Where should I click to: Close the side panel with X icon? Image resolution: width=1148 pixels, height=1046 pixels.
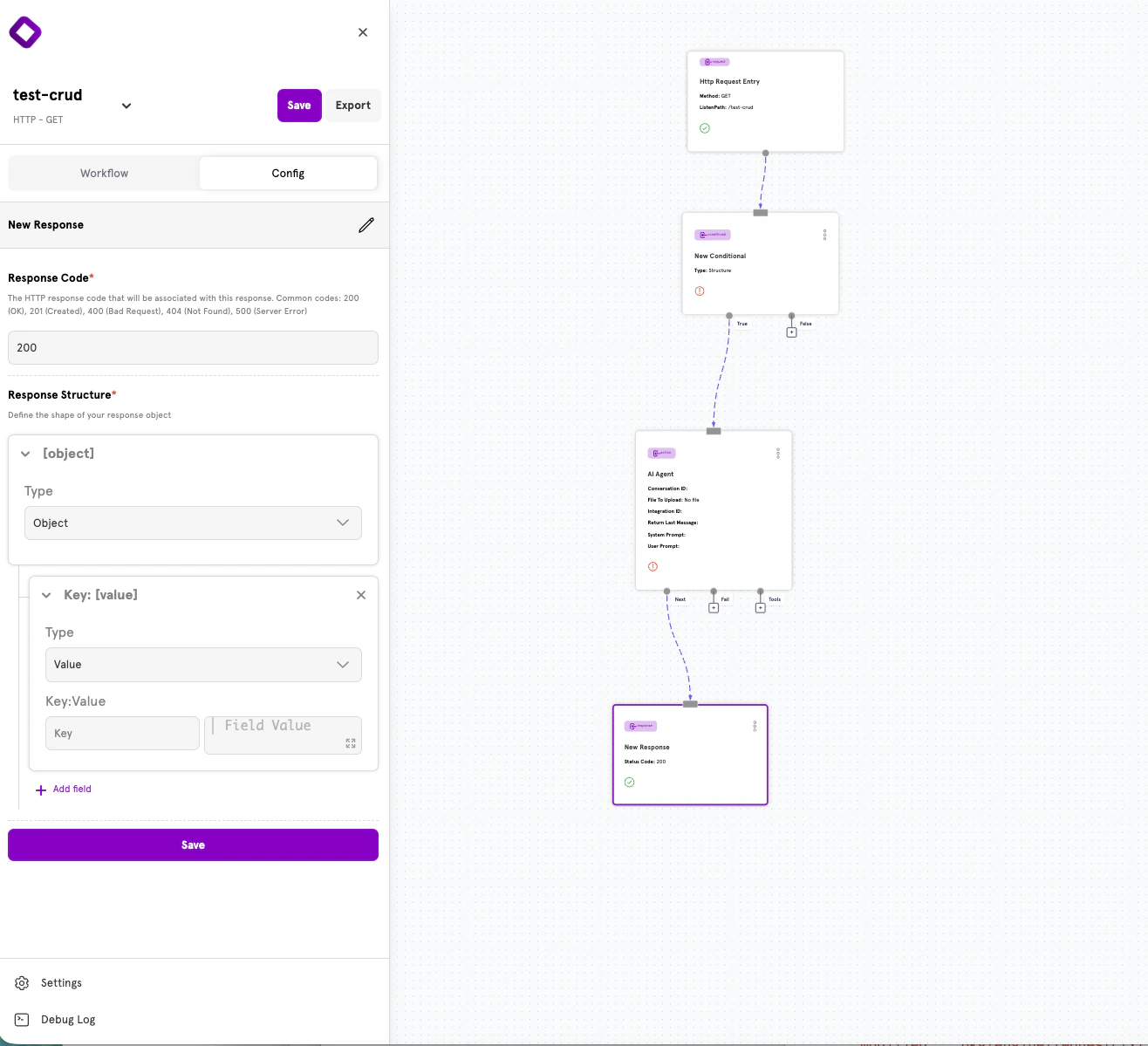[363, 32]
